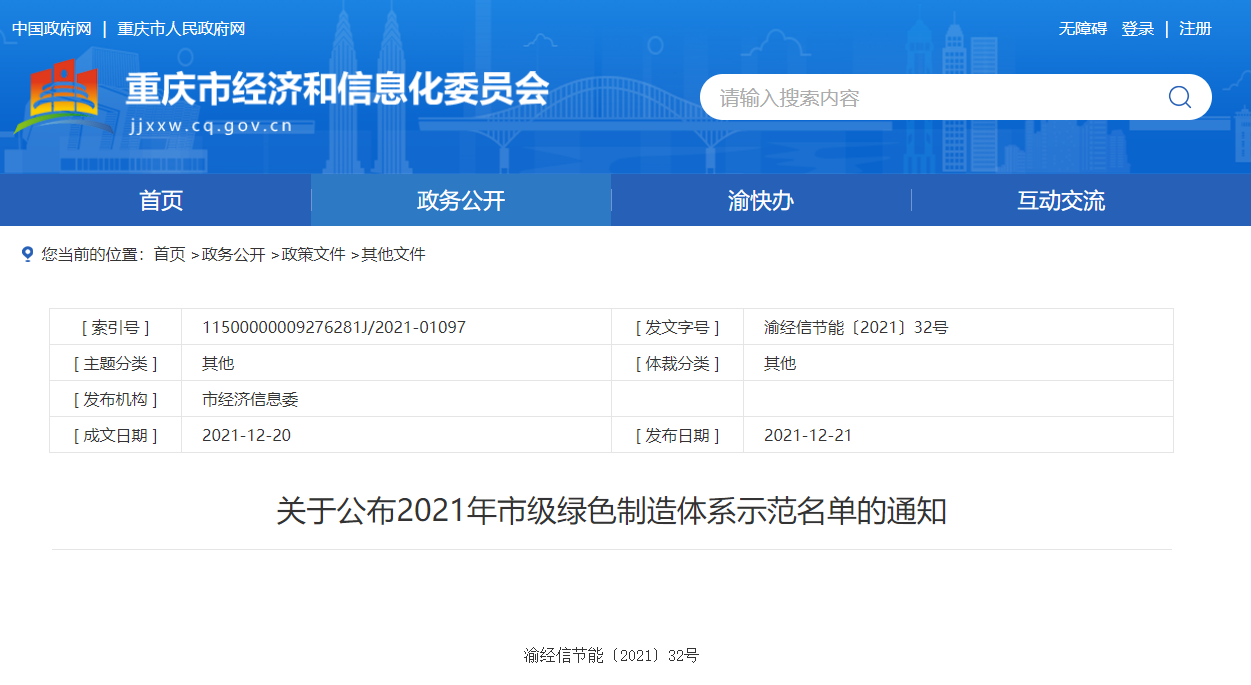
Task: Go to 首页 in the breadcrumb
Action: point(169,254)
